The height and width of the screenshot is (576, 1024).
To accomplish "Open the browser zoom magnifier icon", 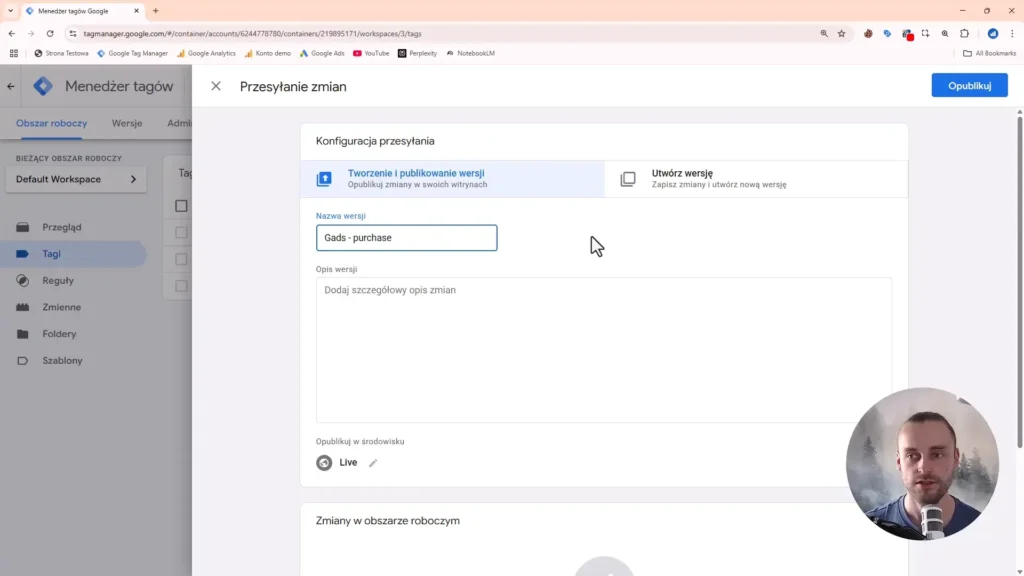I will click(824, 33).
